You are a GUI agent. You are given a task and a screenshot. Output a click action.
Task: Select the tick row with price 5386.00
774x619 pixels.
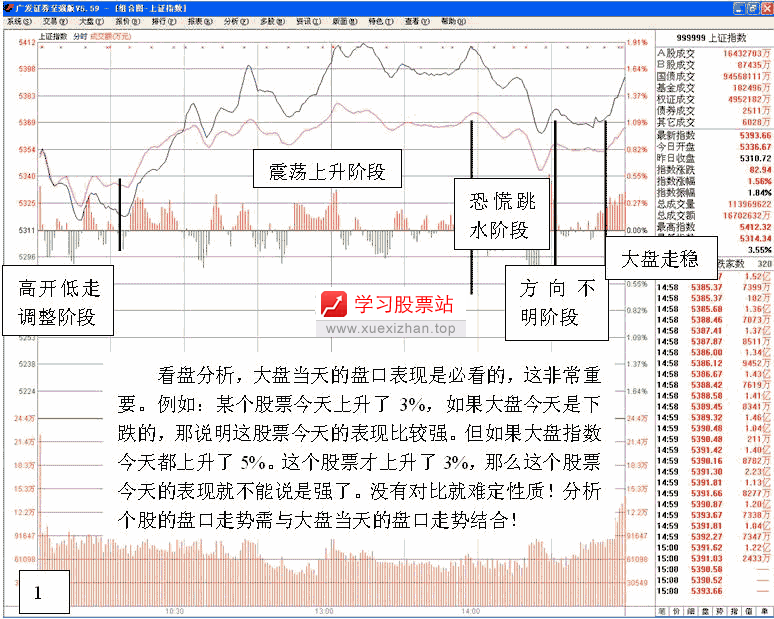(x=713, y=352)
